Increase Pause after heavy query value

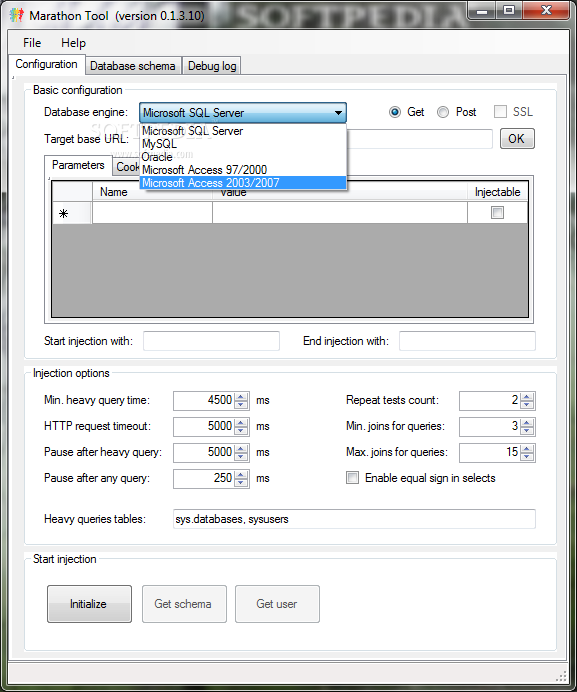click(x=241, y=448)
